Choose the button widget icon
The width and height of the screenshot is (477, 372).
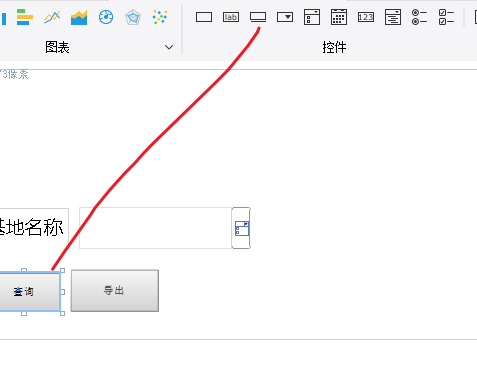coord(258,17)
